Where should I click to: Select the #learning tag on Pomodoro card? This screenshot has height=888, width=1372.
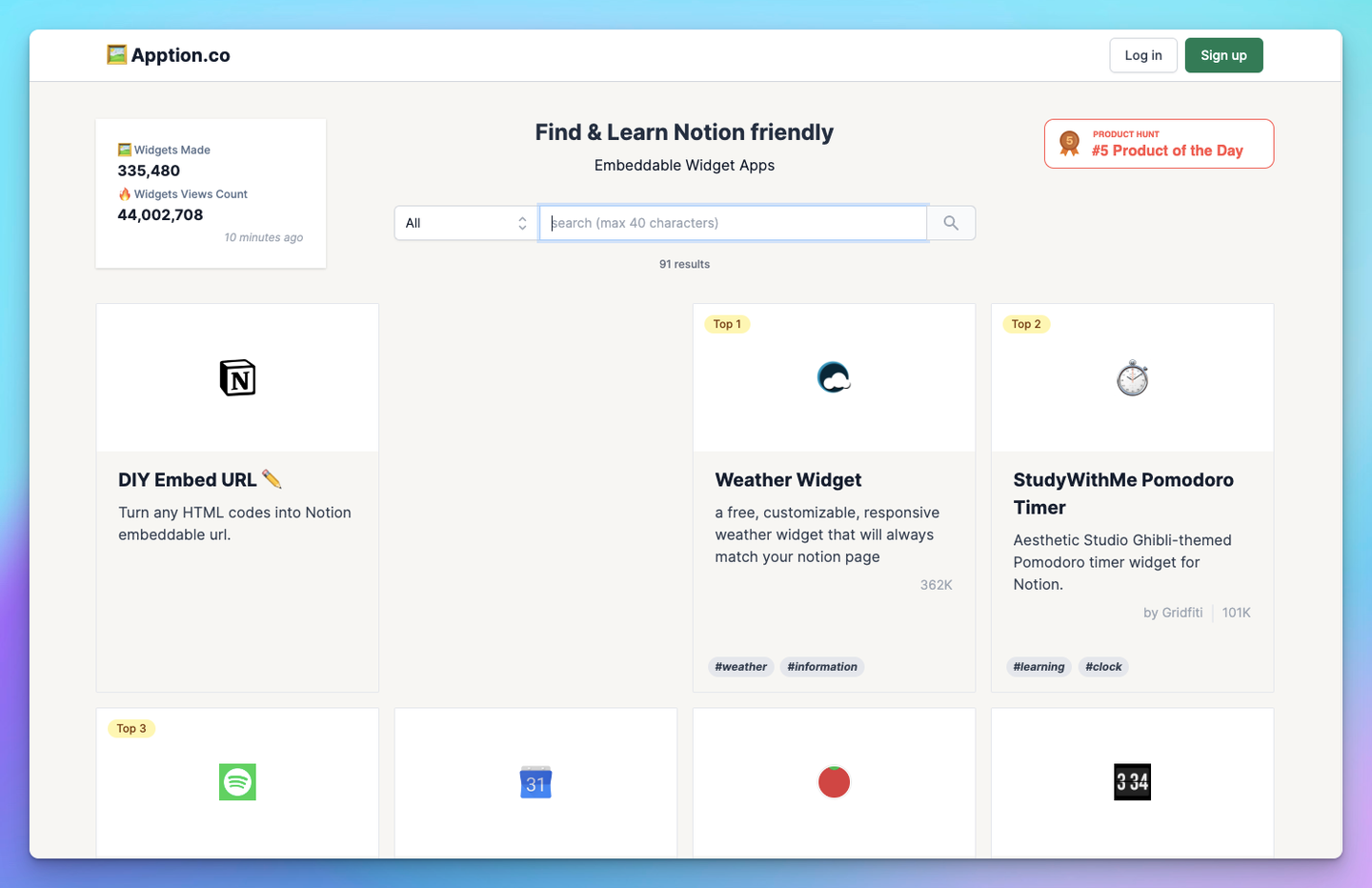[x=1039, y=666]
